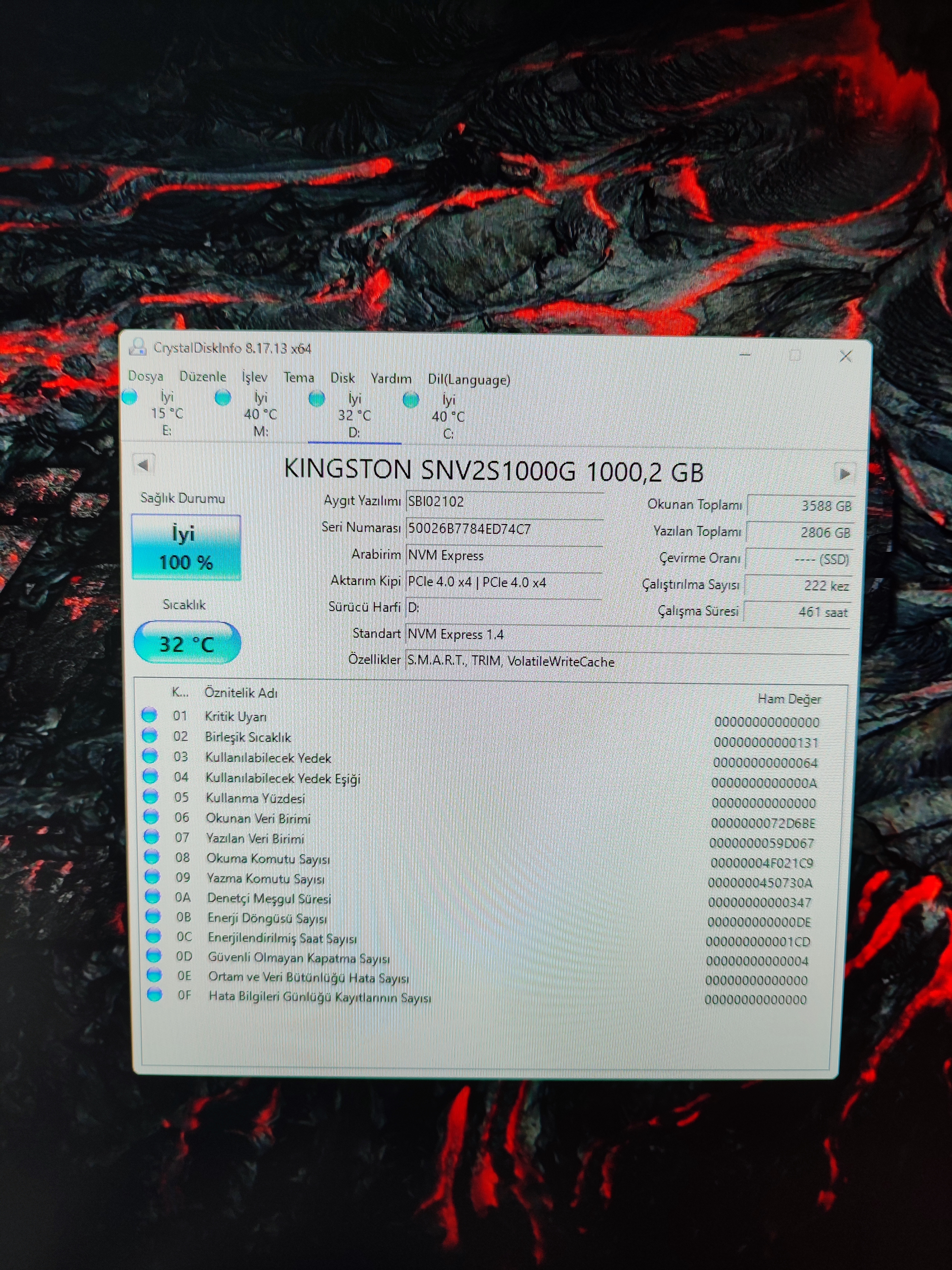The width and height of the screenshot is (952, 1270).
Task: Open the İşlev menu
Action: tap(254, 377)
